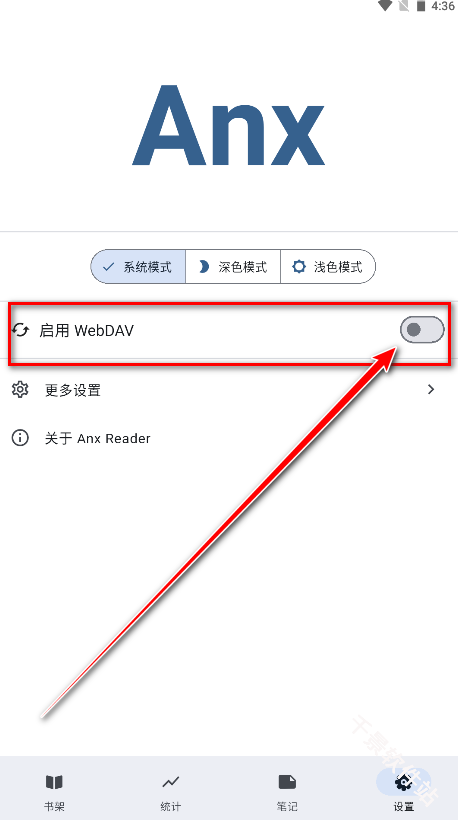Click the sun icon for light mode
The image size is (458, 820).
[x=299, y=267]
